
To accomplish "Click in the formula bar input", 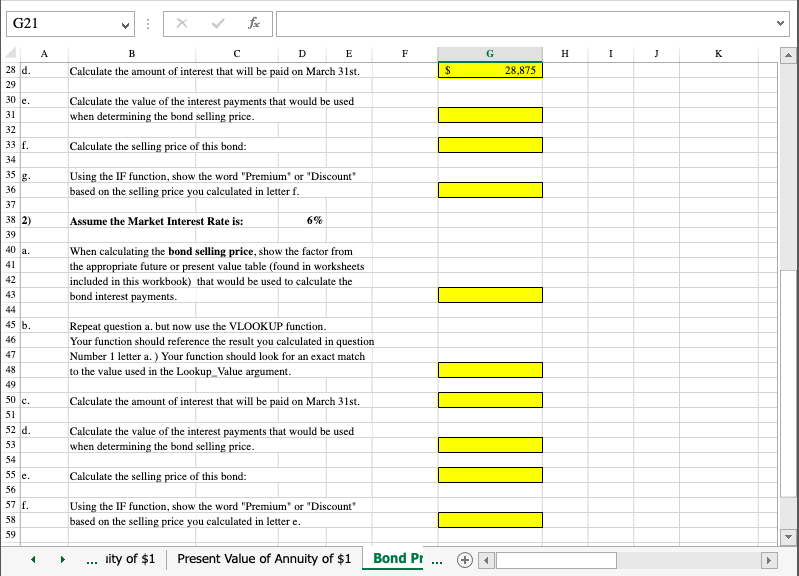I will coord(525,24).
